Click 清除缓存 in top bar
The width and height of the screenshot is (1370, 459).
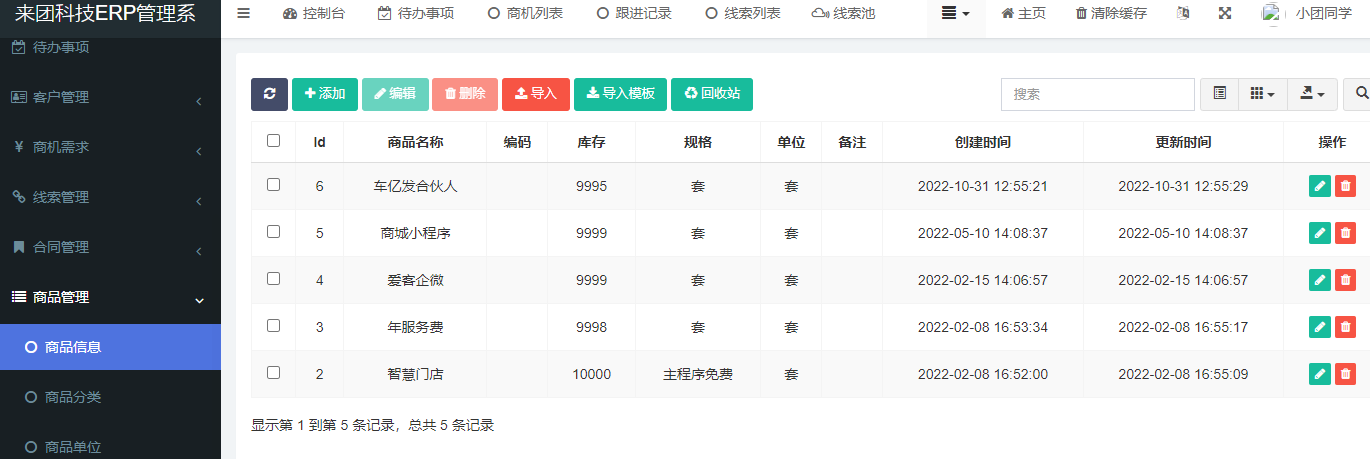point(1111,14)
